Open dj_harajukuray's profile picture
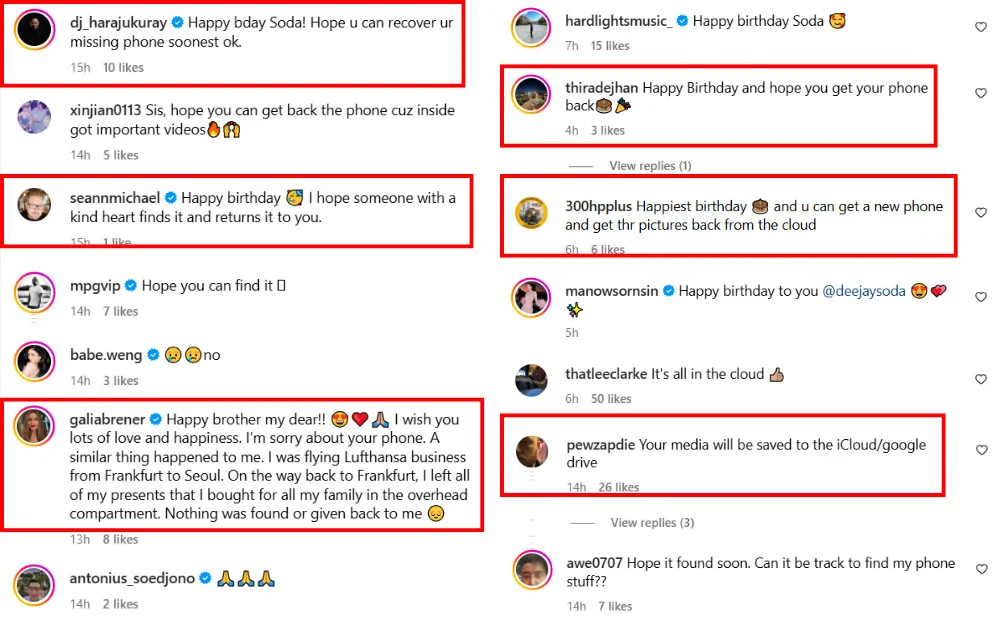Viewport: 1000px width, 623px height. pyautogui.click(x=34, y=30)
